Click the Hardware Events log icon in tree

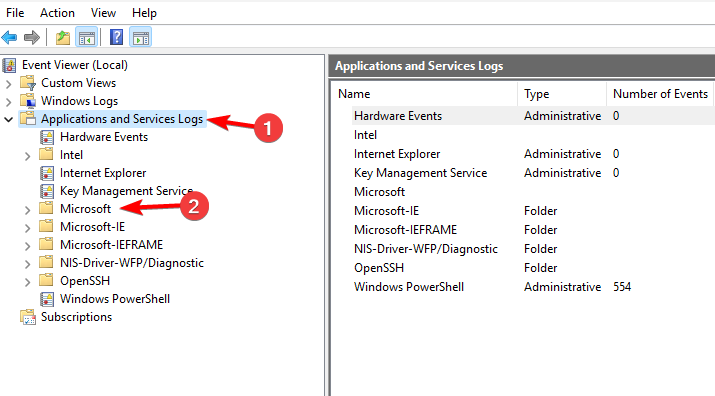pyautogui.click(x=47, y=137)
